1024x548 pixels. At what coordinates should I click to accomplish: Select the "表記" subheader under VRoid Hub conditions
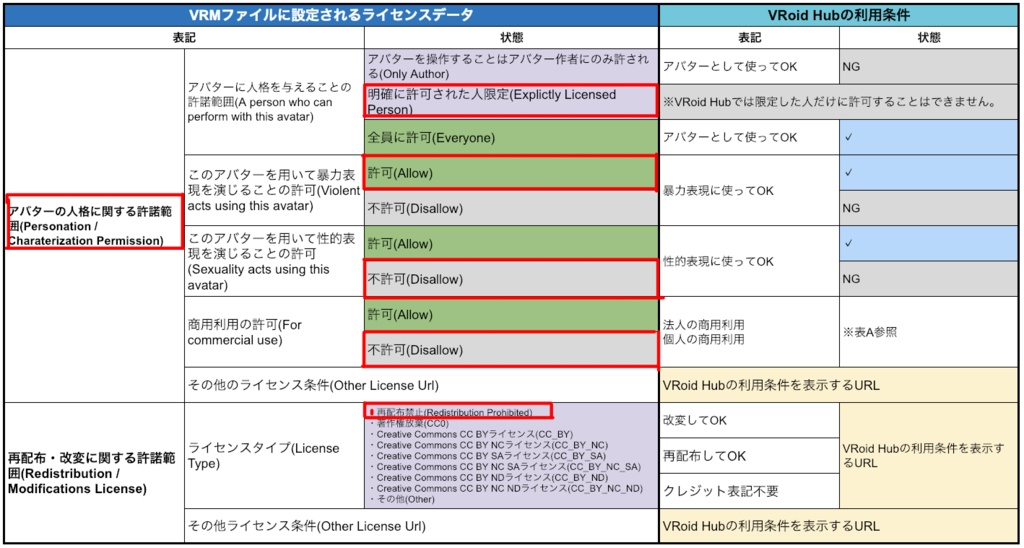[749, 38]
